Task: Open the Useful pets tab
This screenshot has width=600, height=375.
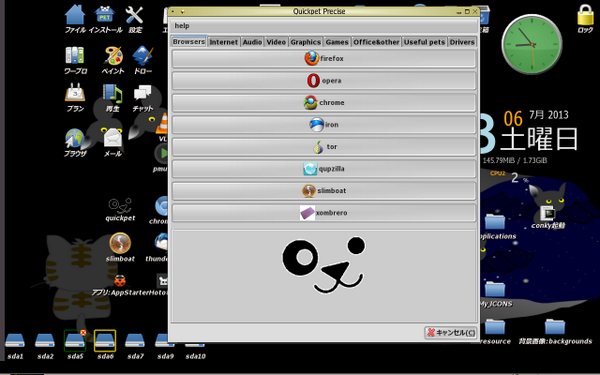Action: pos(424,42)
